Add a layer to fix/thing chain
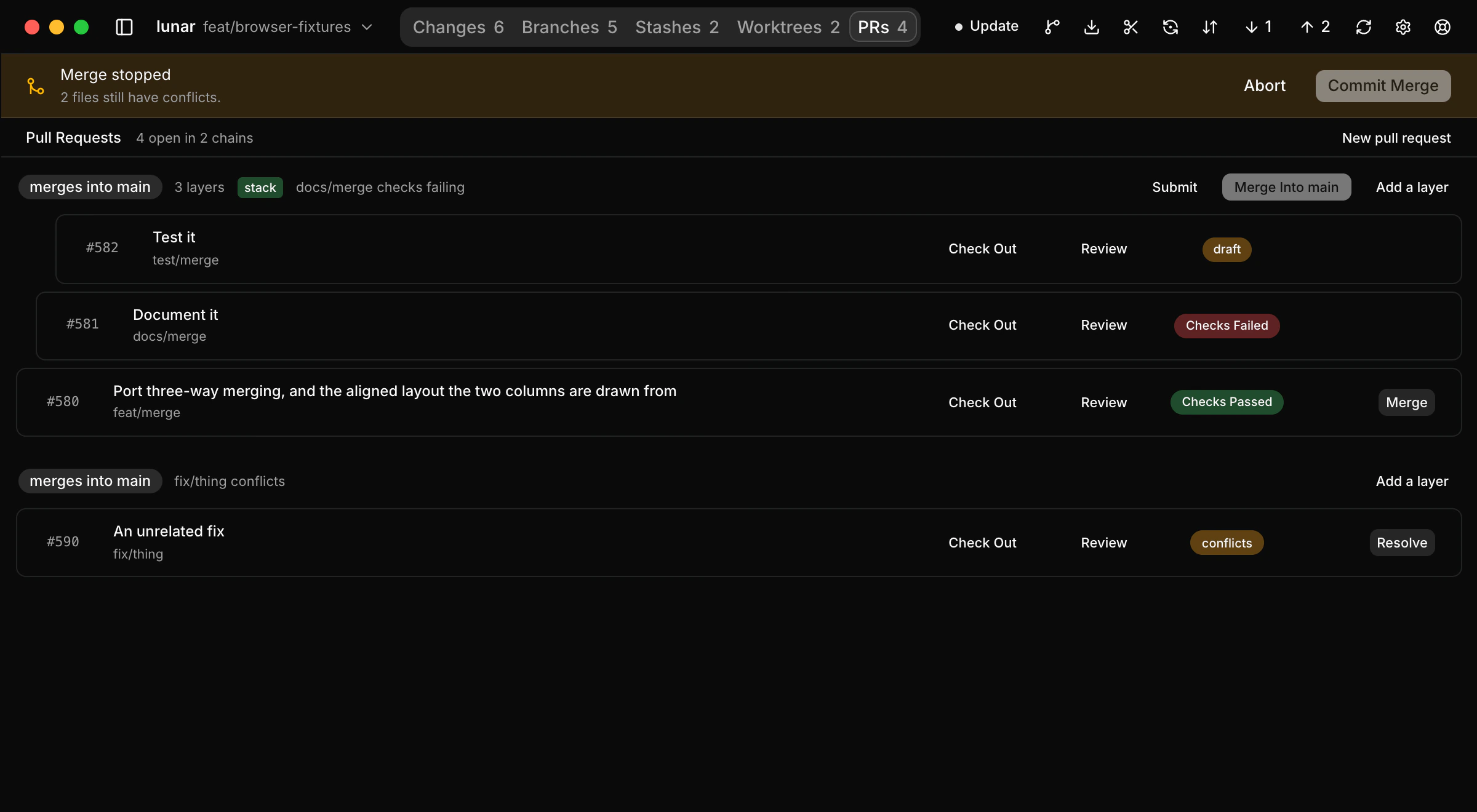1477x812 pixels. tap(1412, 481)
